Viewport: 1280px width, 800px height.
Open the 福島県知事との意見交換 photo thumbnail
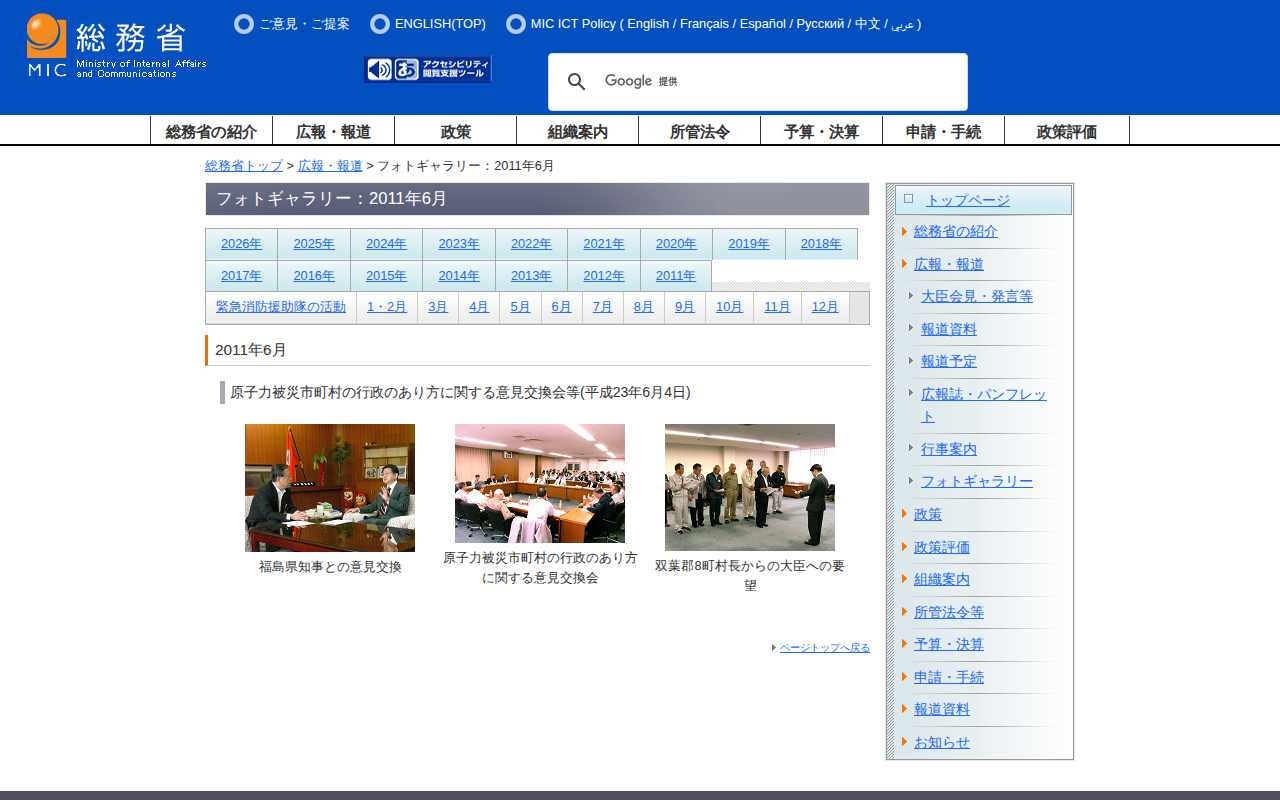(330, 488)
